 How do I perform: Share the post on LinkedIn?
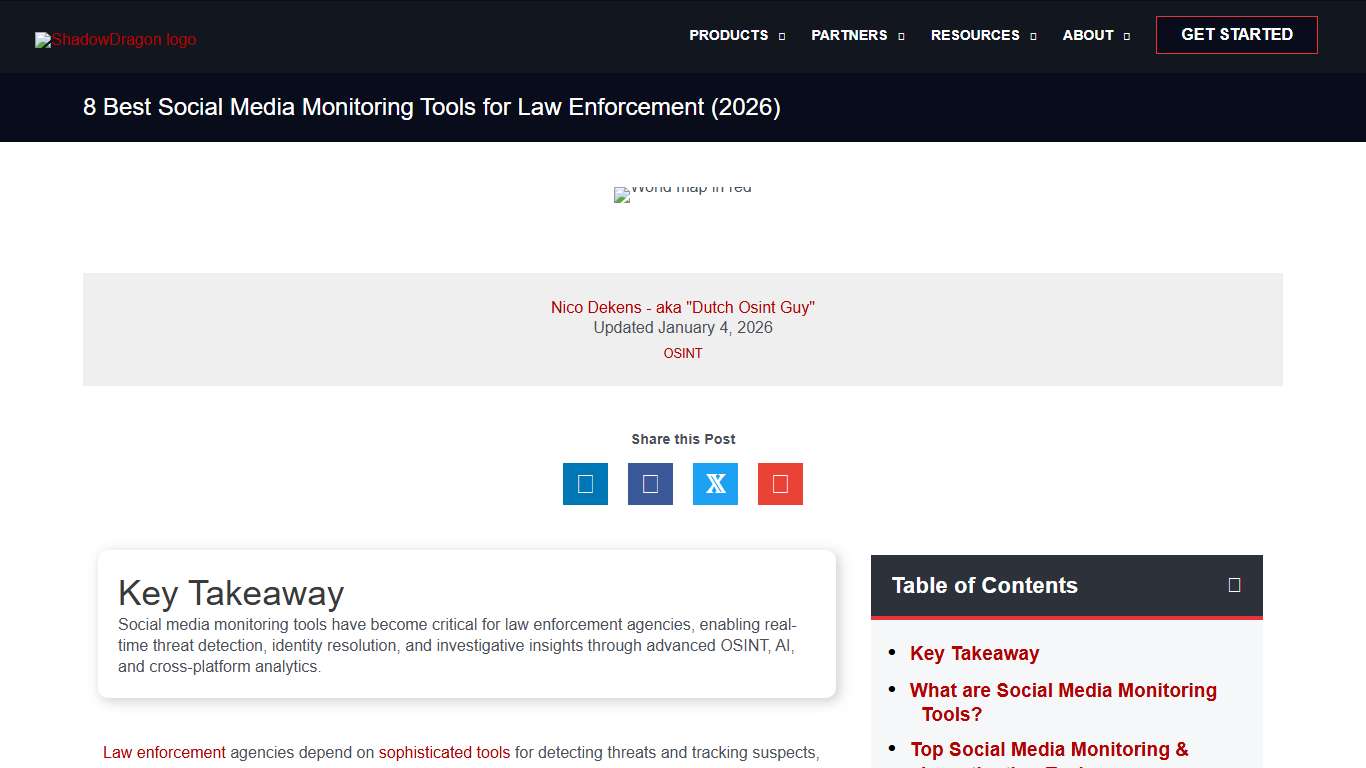click(585, 484)
